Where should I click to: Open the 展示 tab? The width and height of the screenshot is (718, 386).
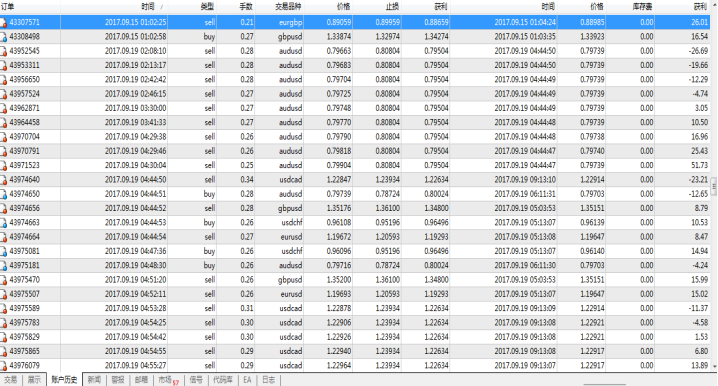click(x=34, y=380)
